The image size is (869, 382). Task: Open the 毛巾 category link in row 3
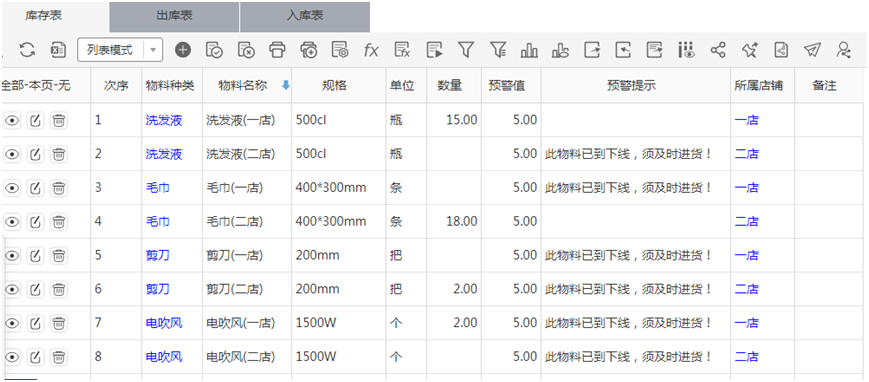tap(158, 188)
